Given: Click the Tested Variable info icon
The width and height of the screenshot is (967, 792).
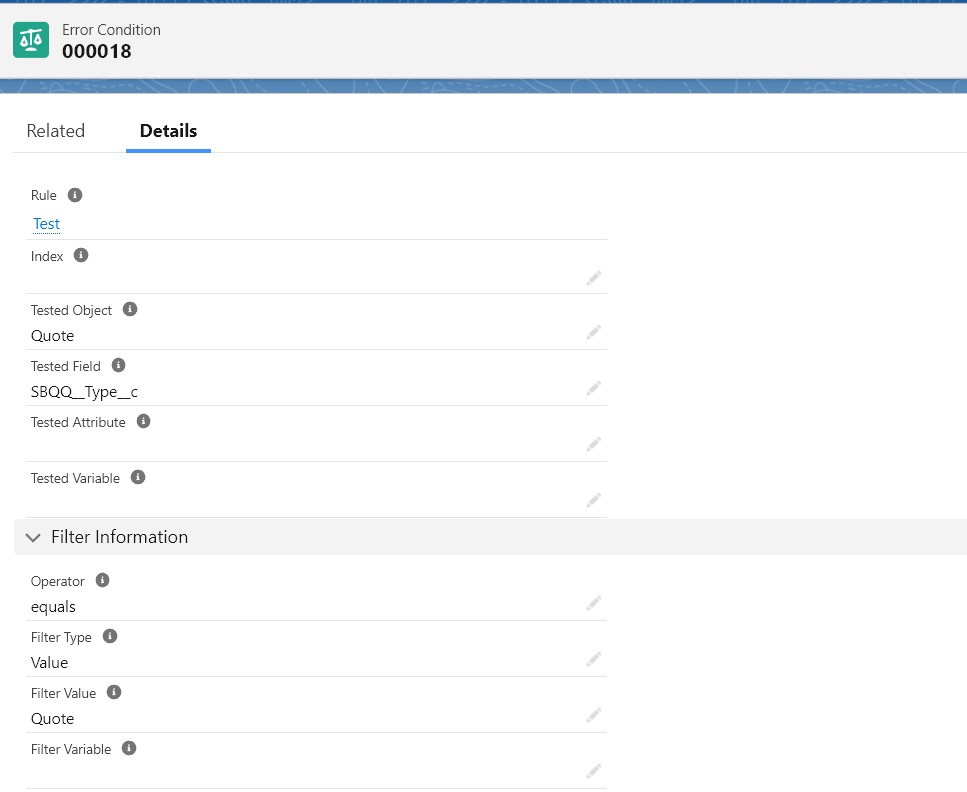Looking at the screenshot, I should point(138,477).
